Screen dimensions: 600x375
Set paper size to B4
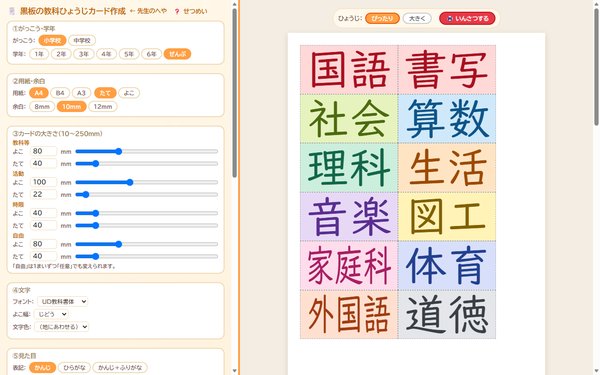(x=60, y=93)
